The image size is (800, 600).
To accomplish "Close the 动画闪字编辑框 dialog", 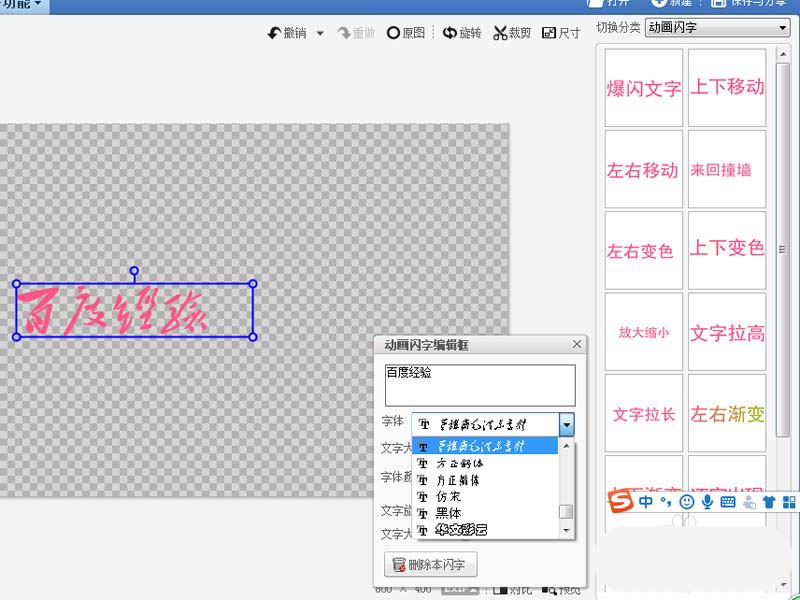I will 577,344.
